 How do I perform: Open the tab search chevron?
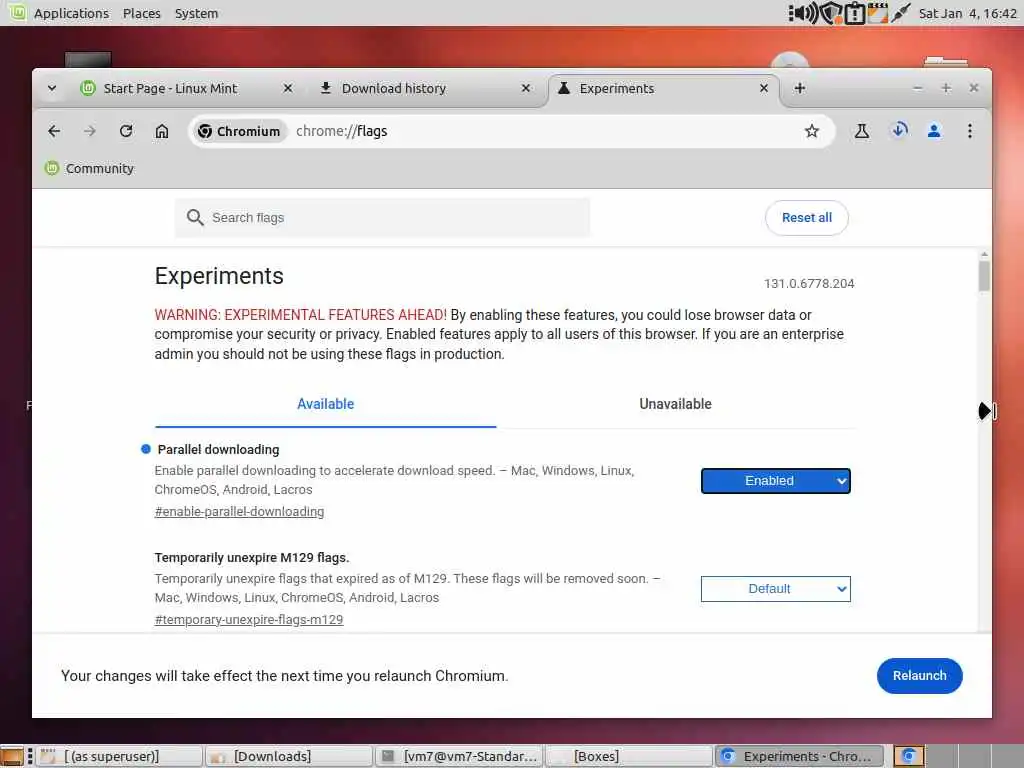[52, 88]
